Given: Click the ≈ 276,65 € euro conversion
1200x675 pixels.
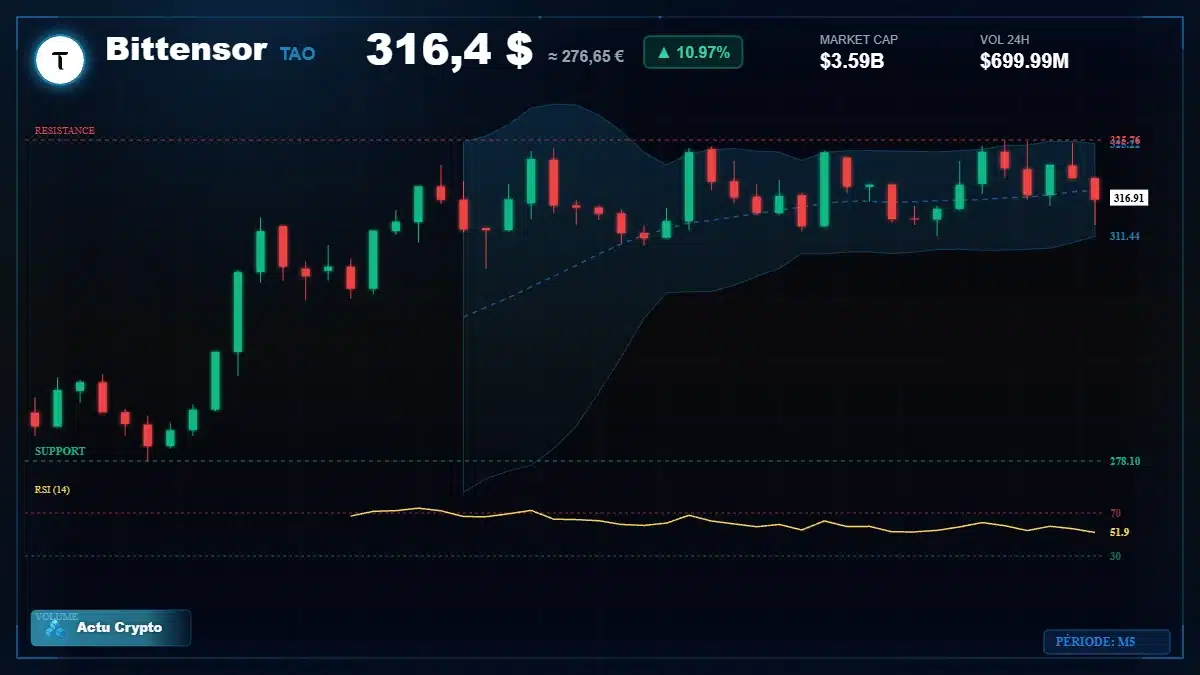Looking at the screenshot, I should click(x=586, y=56).
